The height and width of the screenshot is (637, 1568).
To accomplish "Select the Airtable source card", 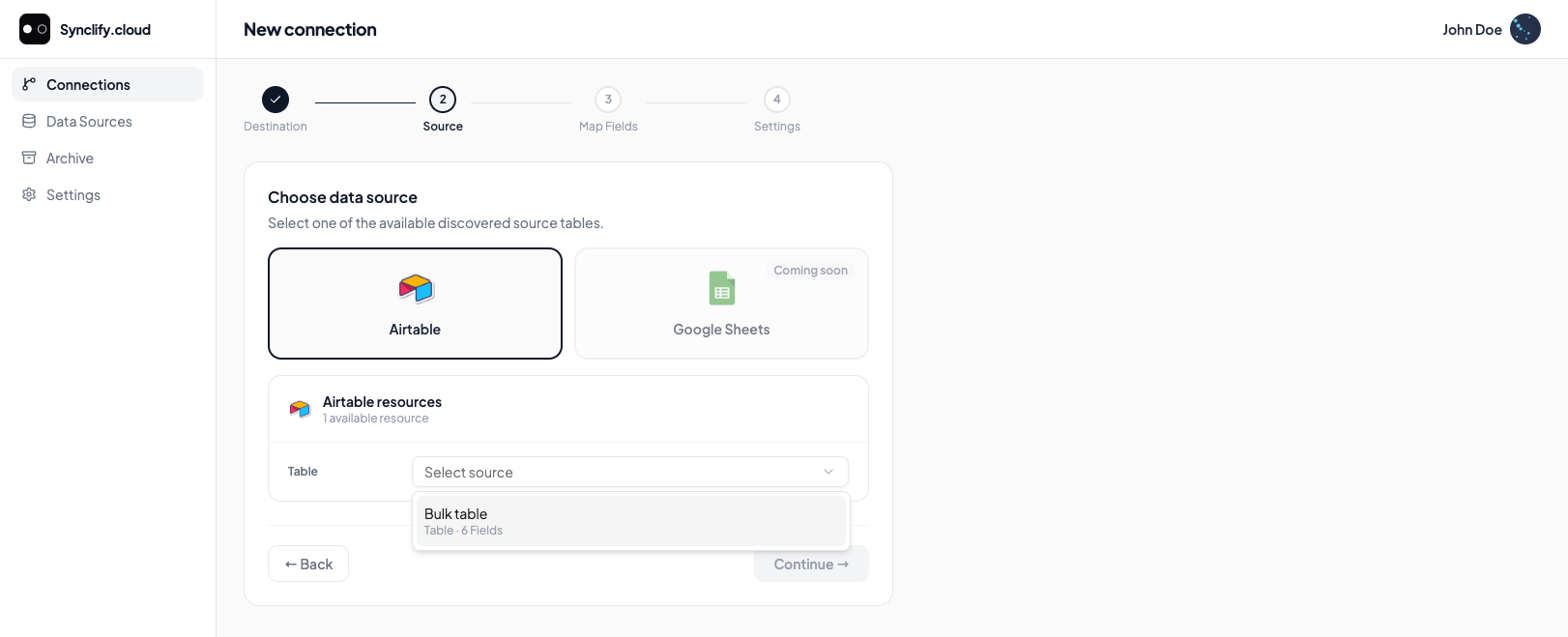I will (x=415, y=304).
